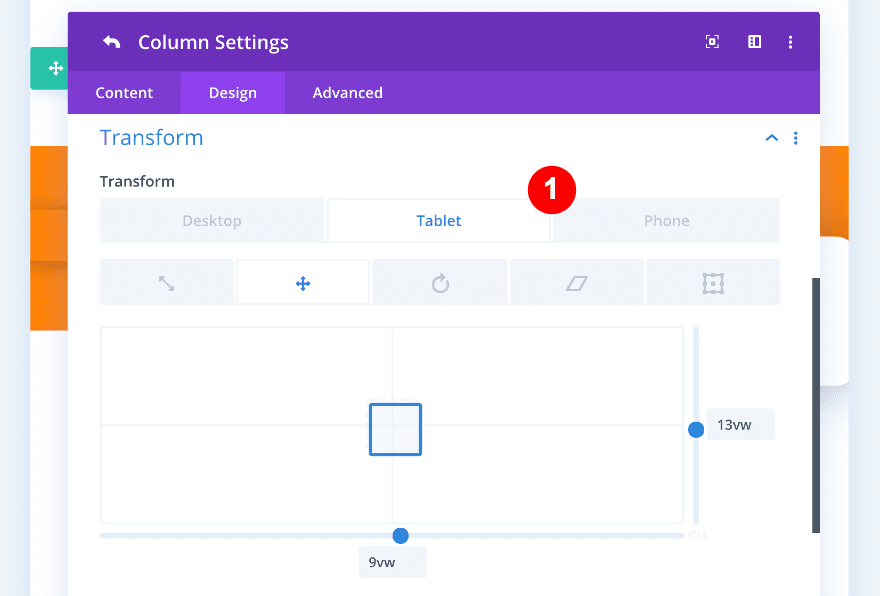Select the Scale transform tool
The width and height of the screenshot is (880, 596).
point(166,281)
